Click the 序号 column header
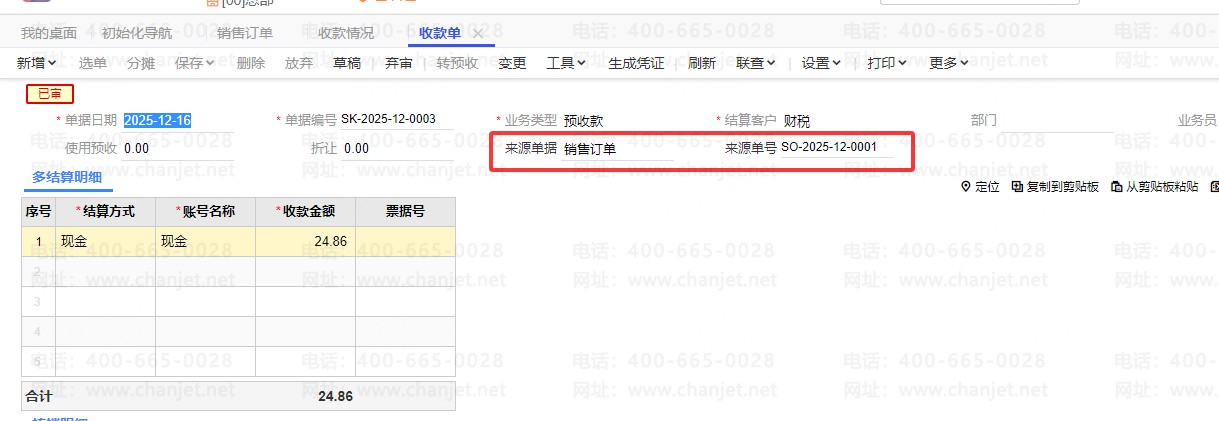This screenshot has width=1219, height=421. tap(38, 211)
